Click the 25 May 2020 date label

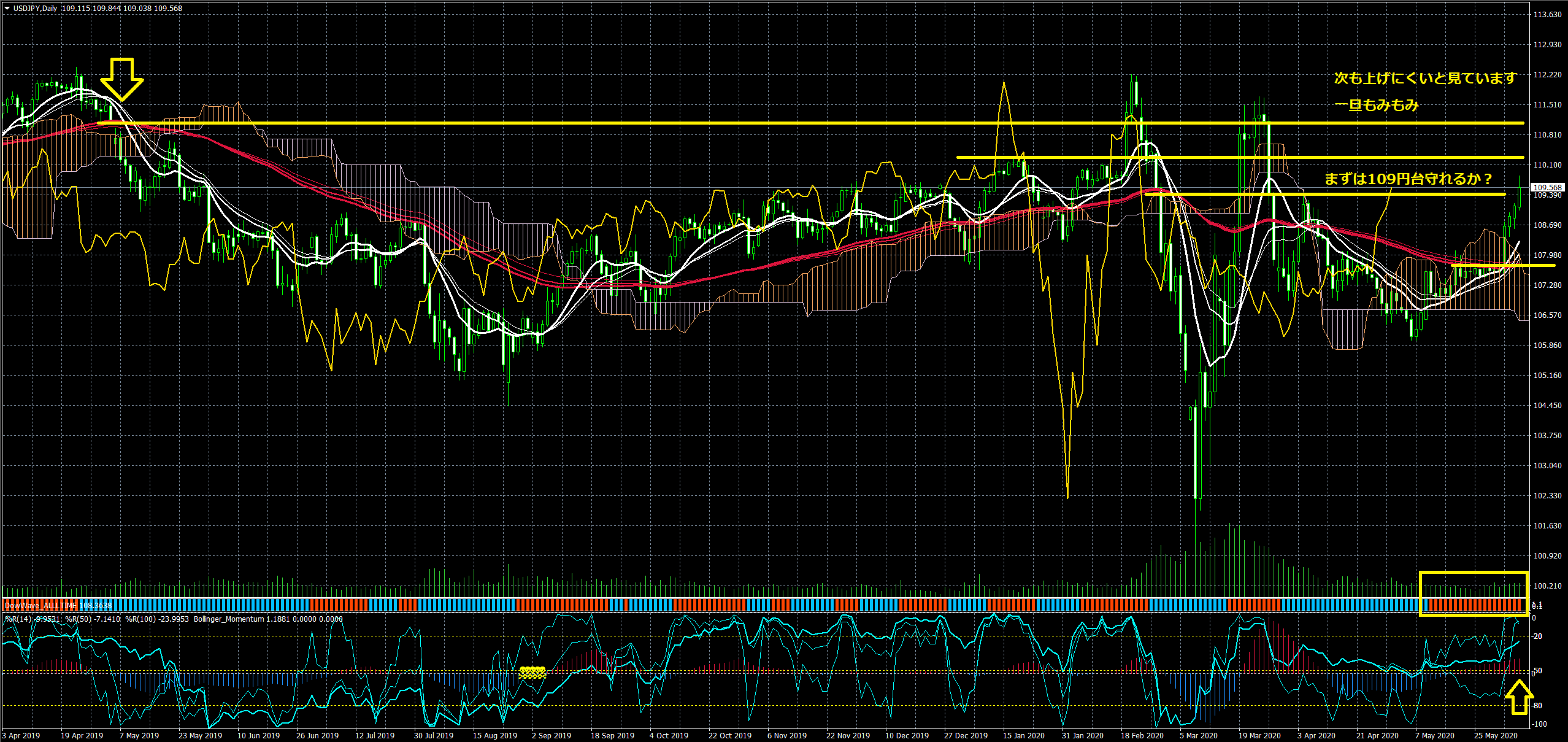click(1496, 735)
